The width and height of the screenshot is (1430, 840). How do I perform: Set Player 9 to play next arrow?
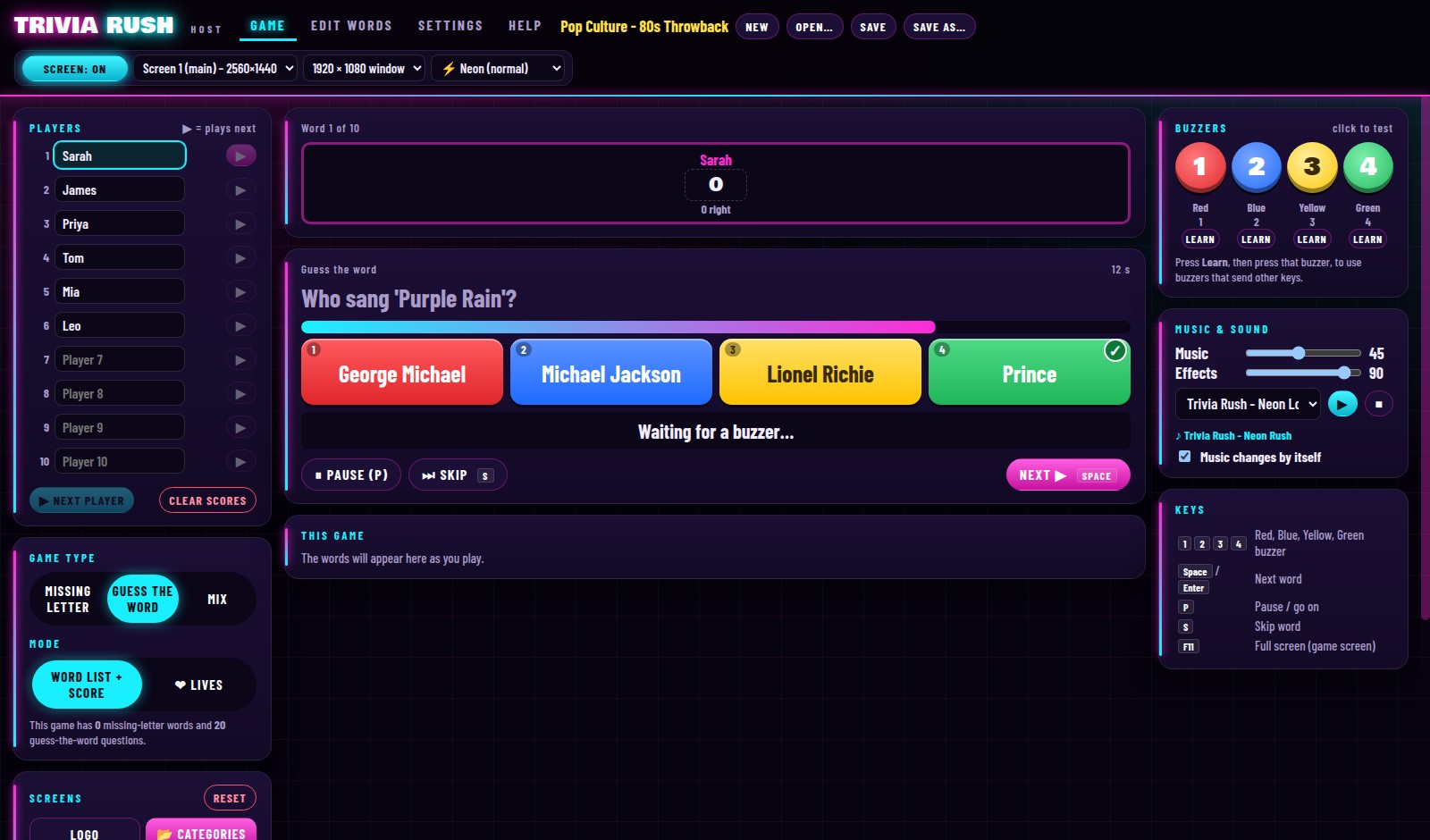point(240,427)
